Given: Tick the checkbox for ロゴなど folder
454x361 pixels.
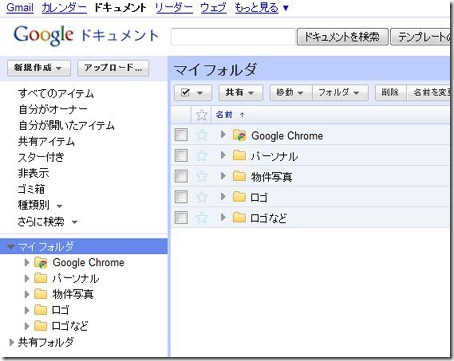Looking at the screenshot, I should (x=181, y=217).
